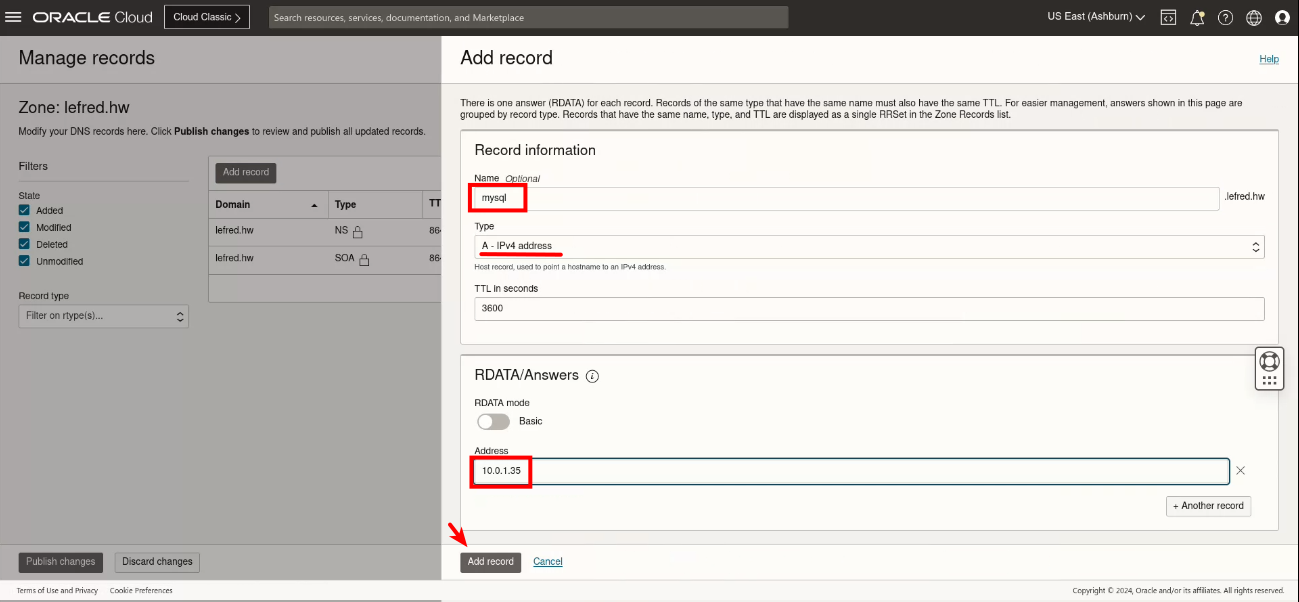Click the TTL in seconds field
This screenshot has height=602, width=1299.
tap(868, 308)
